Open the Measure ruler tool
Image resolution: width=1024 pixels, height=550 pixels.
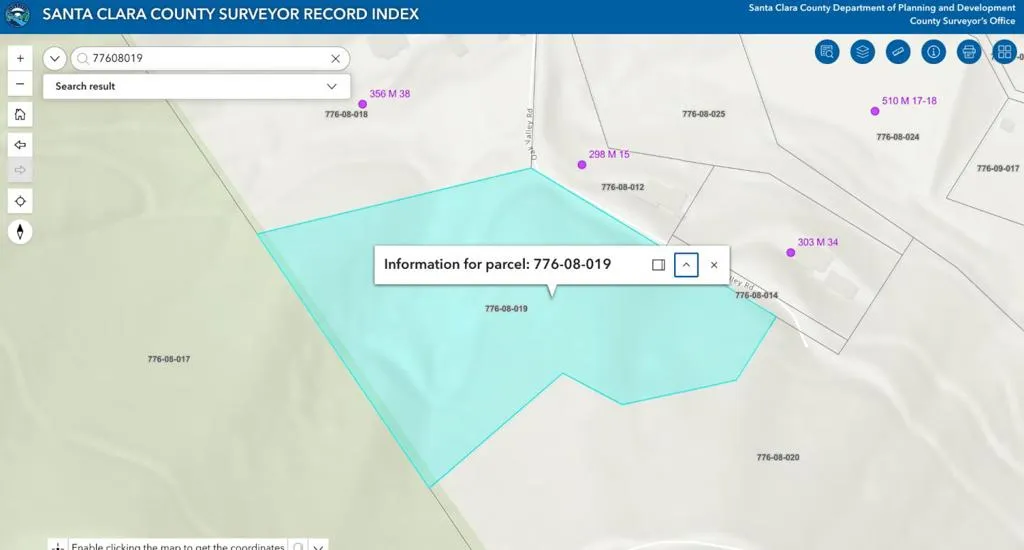[898, 52]
